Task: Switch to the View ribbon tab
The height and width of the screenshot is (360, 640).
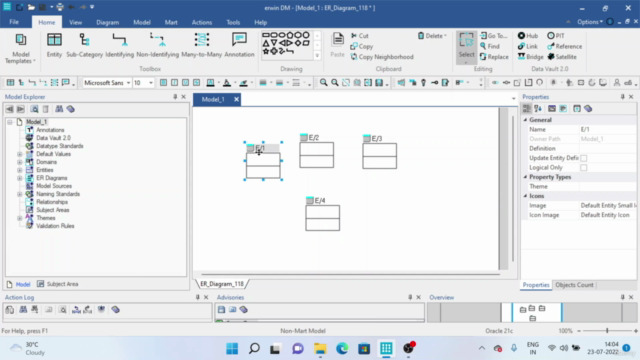Action: point(76,22)
